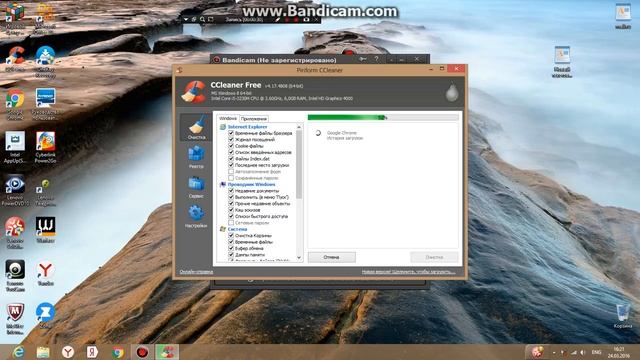Check the Сохранённые пароли checkbox
Viewport: 640px width, 360px height.
(231, 178)
